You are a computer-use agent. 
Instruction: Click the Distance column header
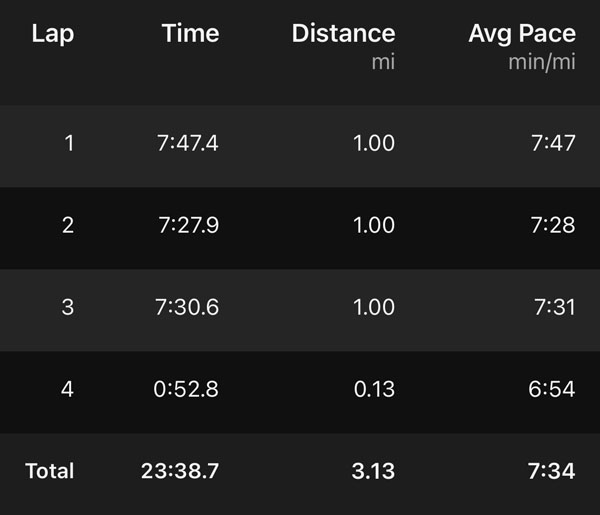click(x=343, y=34)
